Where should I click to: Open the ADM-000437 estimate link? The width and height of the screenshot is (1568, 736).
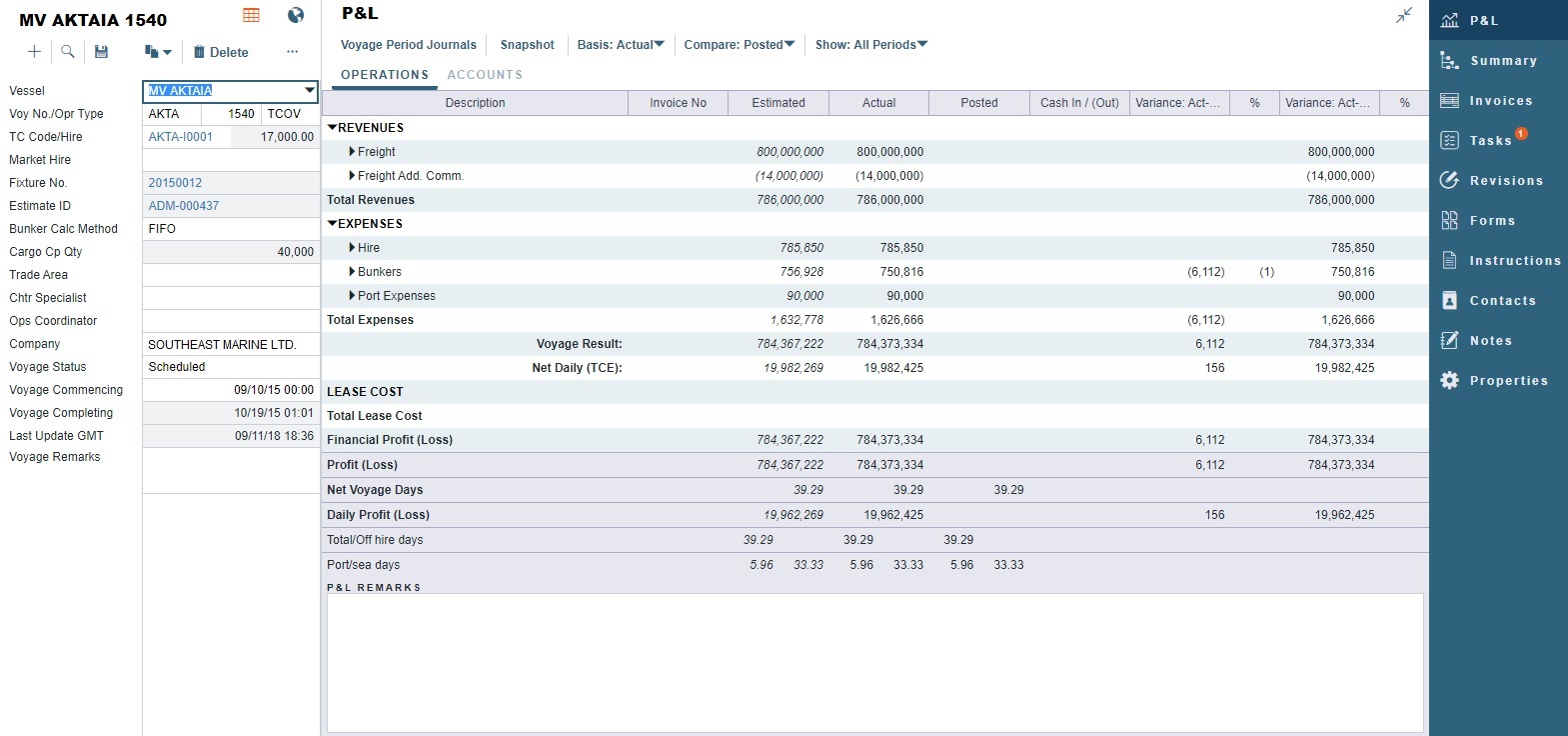(x=184, y=206)
